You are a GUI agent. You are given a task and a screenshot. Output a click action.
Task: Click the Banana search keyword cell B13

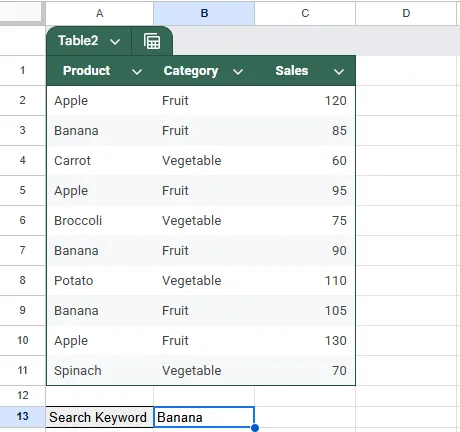coord(204,417)
